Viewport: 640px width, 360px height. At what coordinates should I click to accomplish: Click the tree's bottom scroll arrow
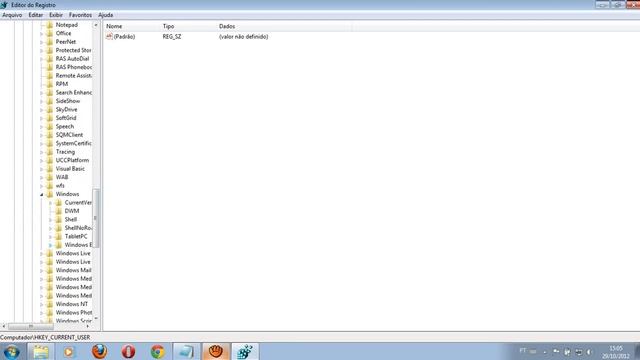[x=96, y=318]
